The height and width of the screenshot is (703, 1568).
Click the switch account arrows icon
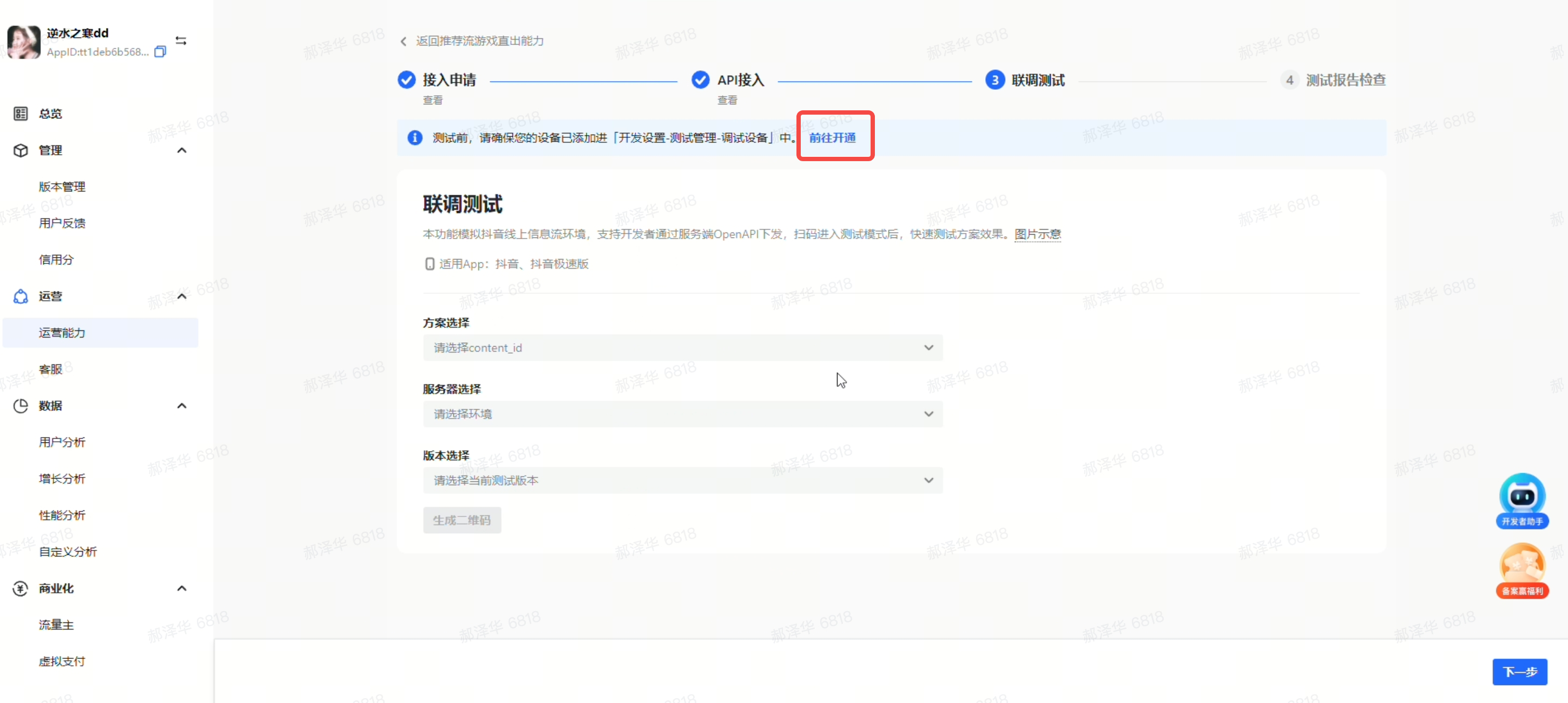coord(181,41)
